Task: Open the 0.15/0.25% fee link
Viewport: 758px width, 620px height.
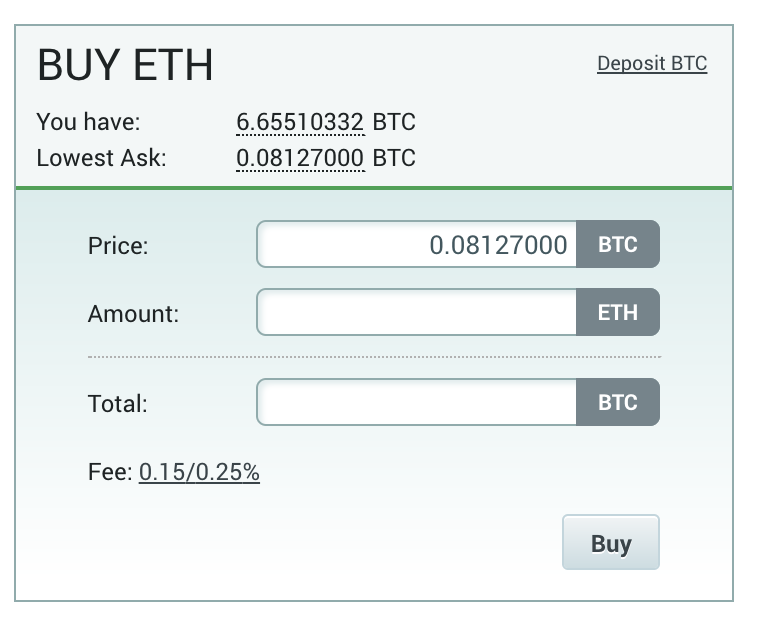Action: pos(199,472)
